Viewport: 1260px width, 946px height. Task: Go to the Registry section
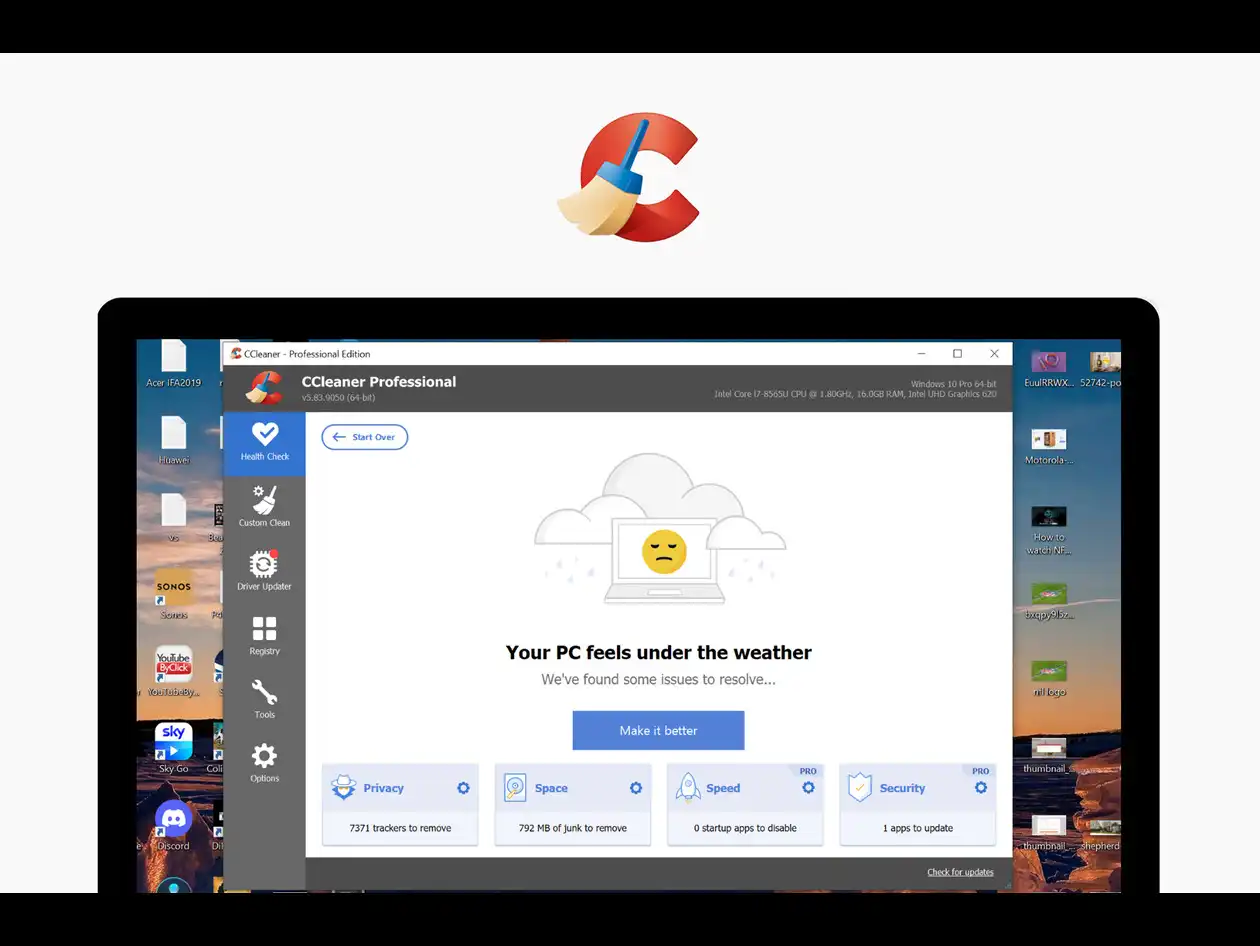click(x=264, y=635)
